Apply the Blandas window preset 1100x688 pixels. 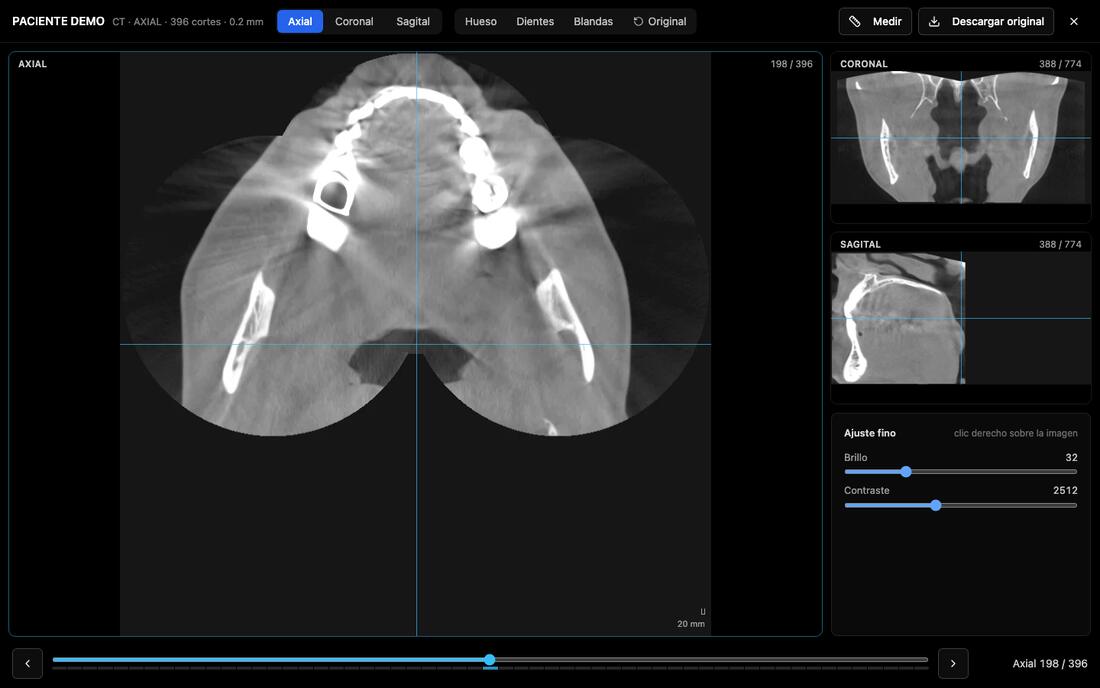[593, 22]
